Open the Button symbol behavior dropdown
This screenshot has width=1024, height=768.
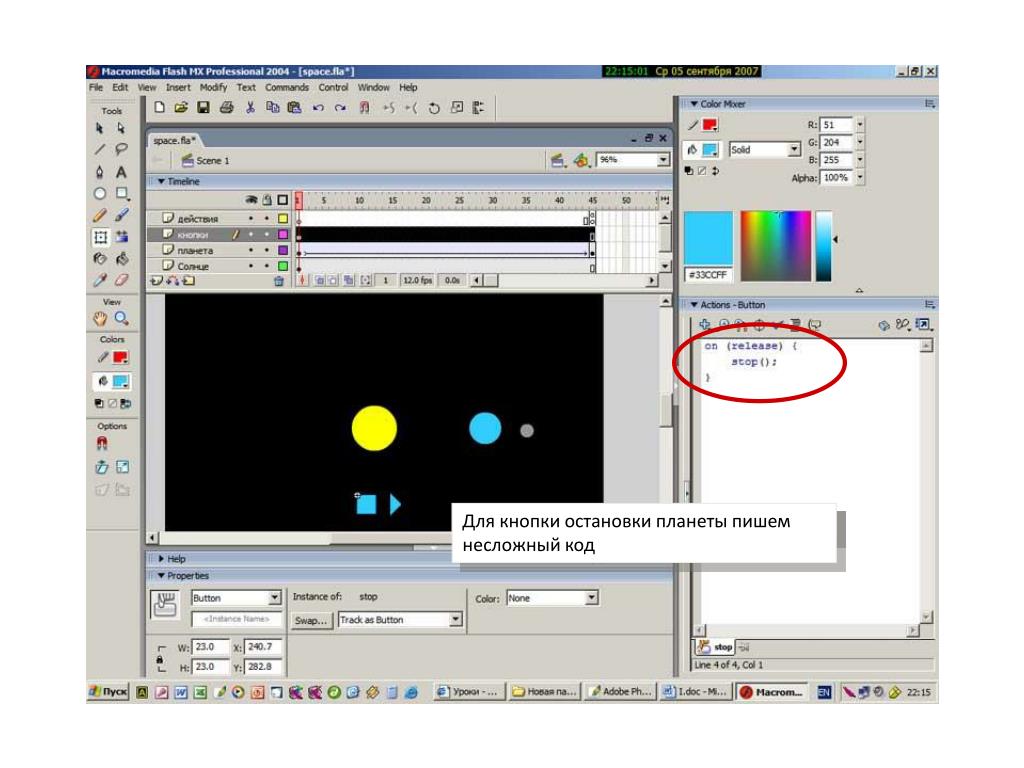(x=275, y=598)
